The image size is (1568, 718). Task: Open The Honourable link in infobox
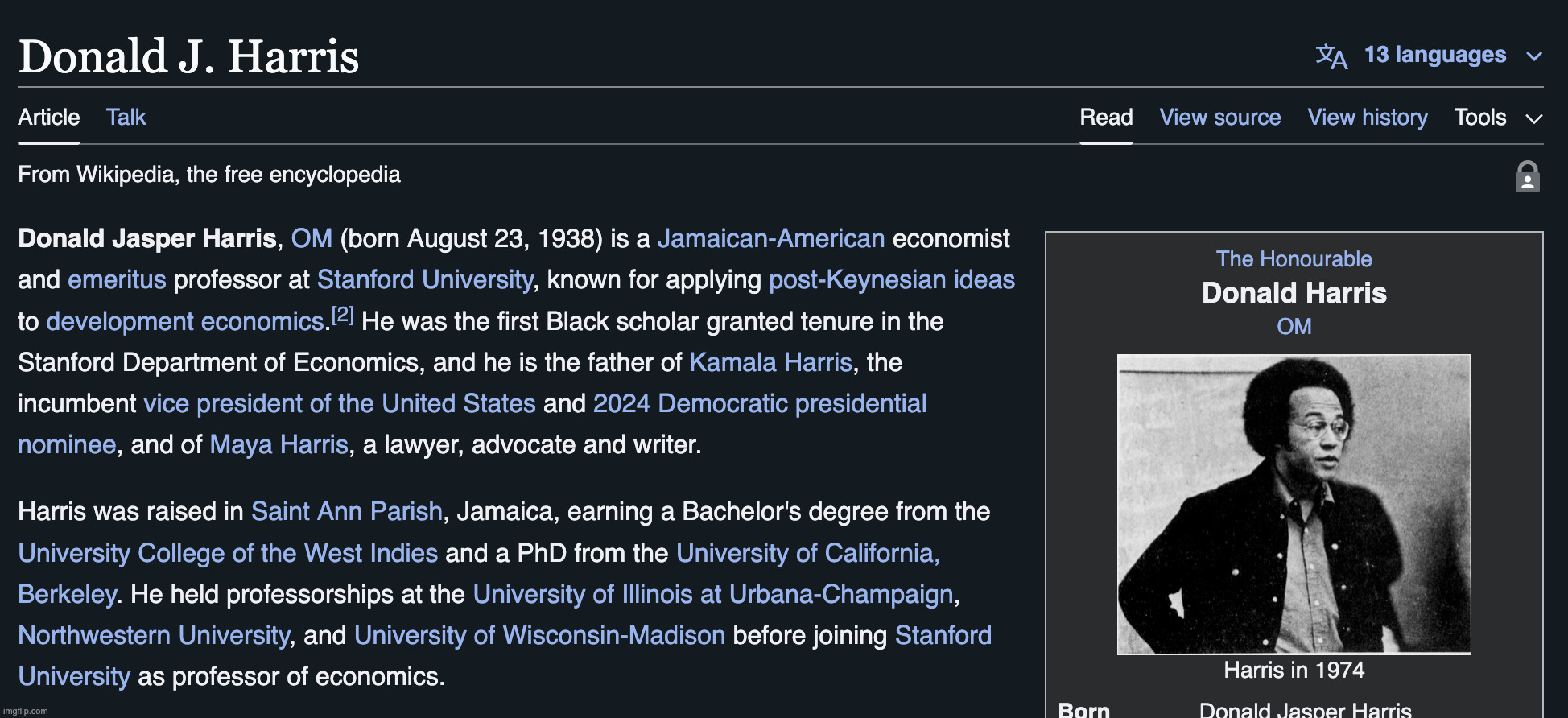(1294, 259)
